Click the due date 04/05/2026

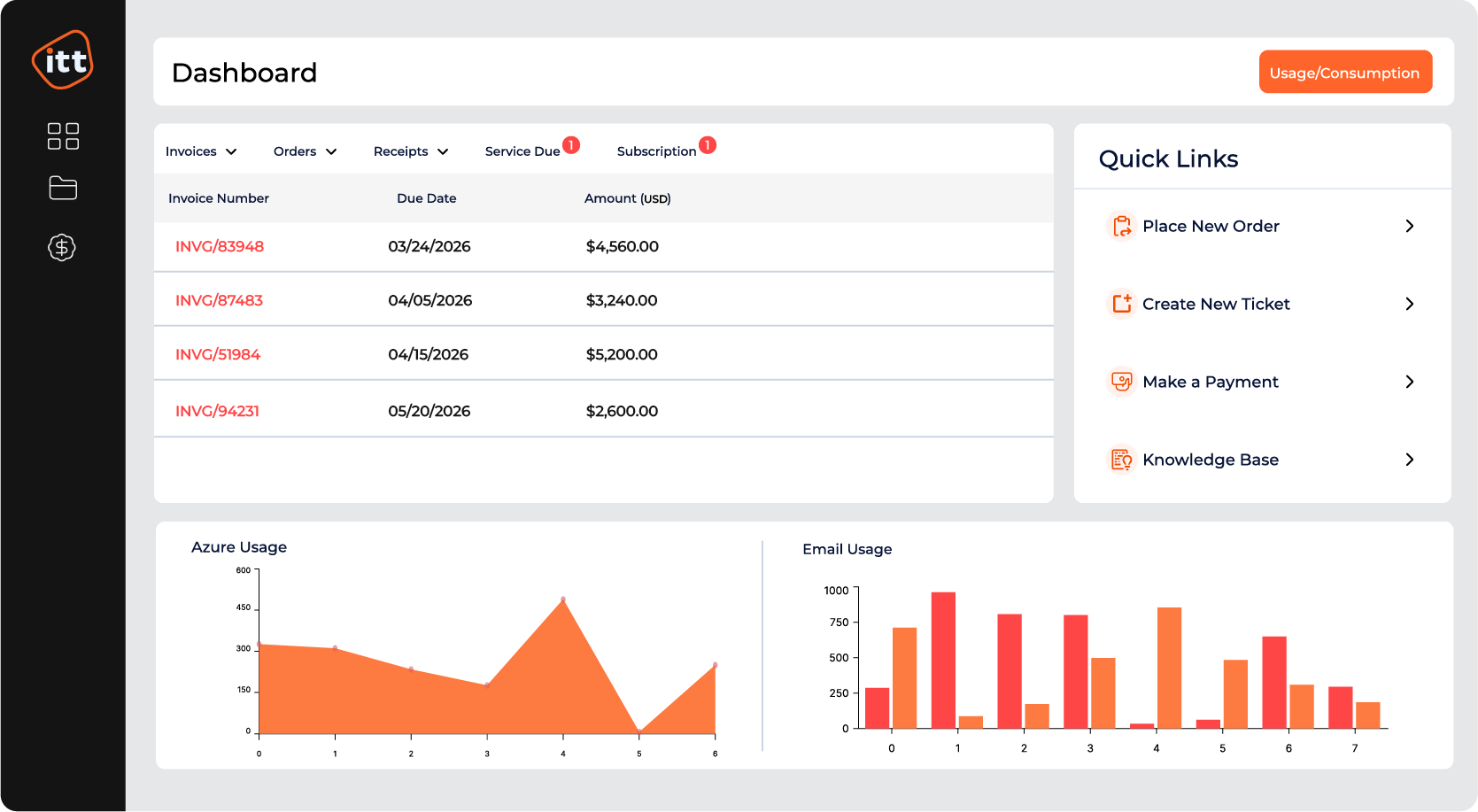[x=430, y=300]
